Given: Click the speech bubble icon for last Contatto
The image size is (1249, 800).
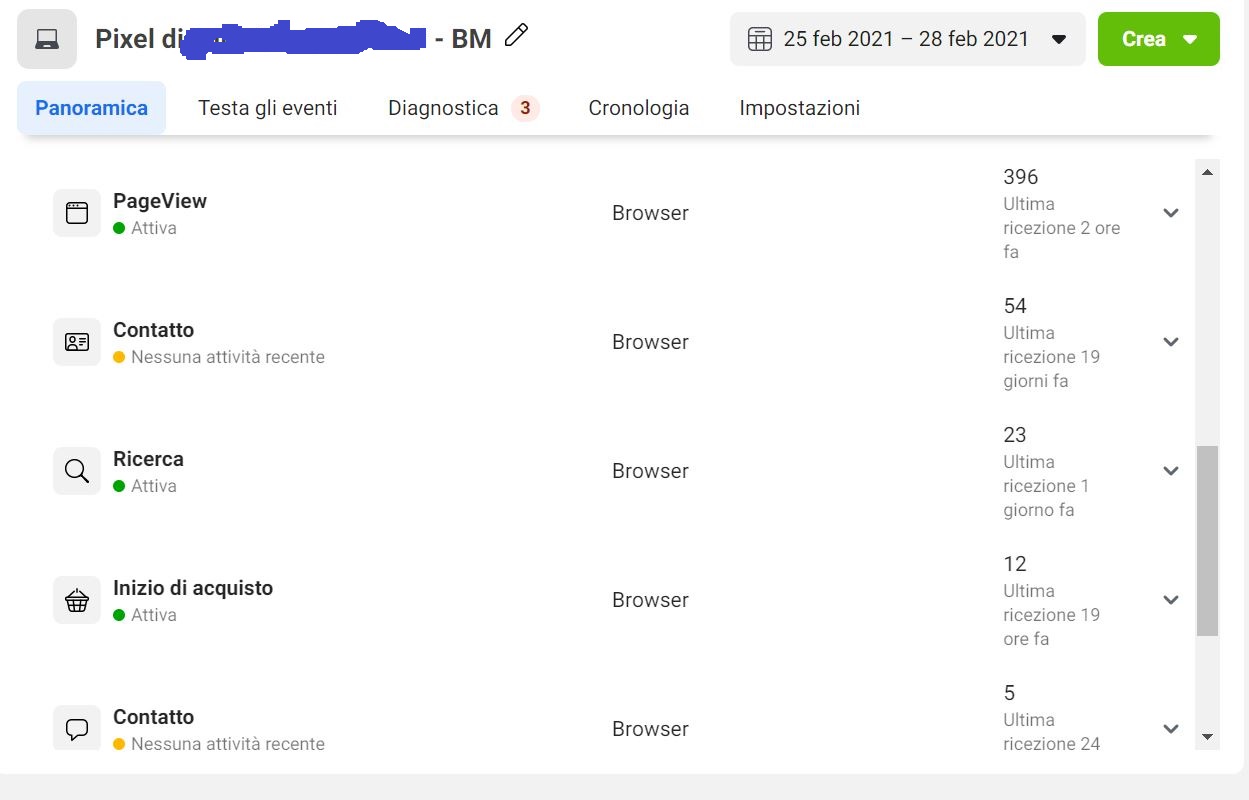Looking at the screenshot, I should tap(77, 727).
